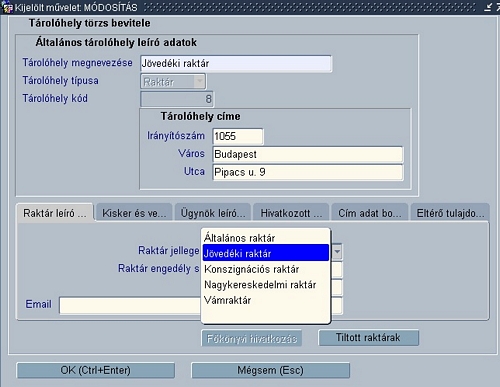Cancel with Mégsem (Esc) button
The width and height of the screenshot is (500, 387).
271,370
